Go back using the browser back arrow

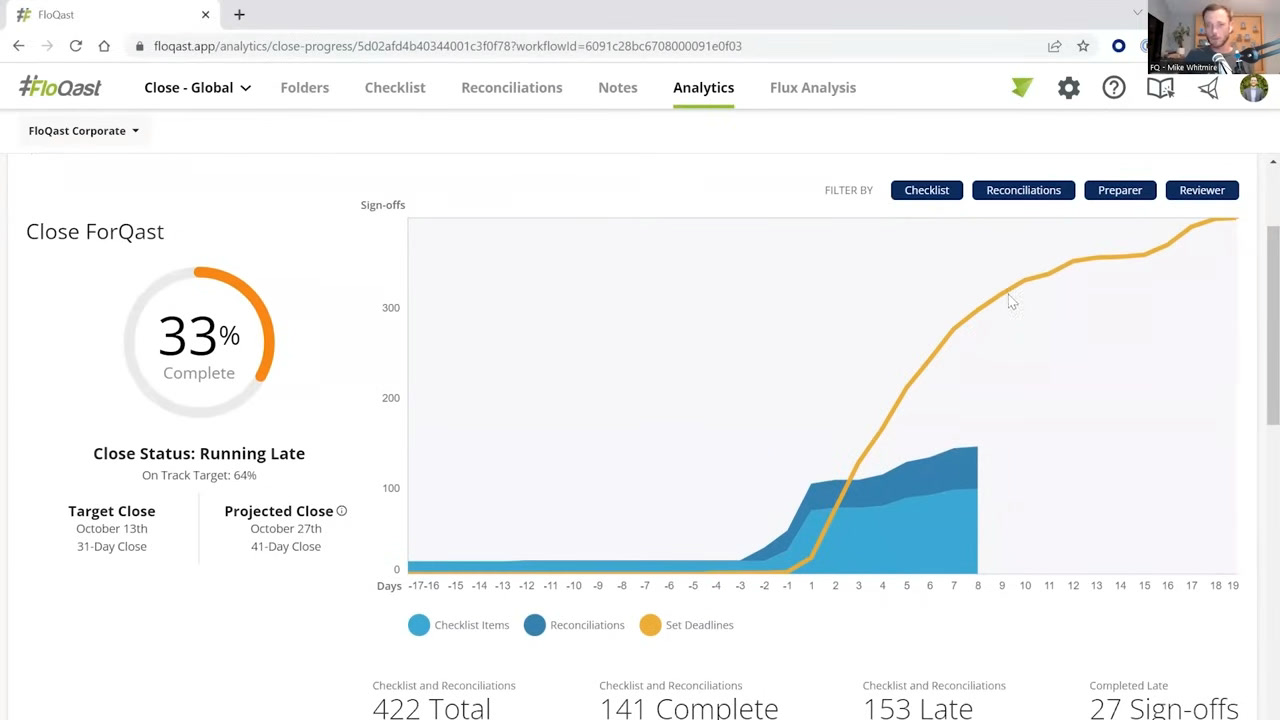pyautogui.click(x=18, y=46)
